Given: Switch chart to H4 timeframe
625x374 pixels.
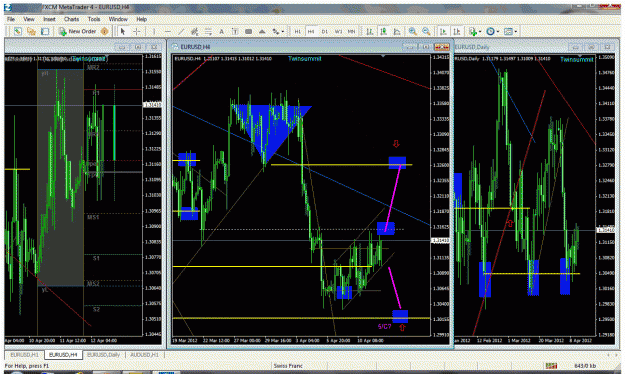Looking at the screenshot, I should click(x=311, y=31).
